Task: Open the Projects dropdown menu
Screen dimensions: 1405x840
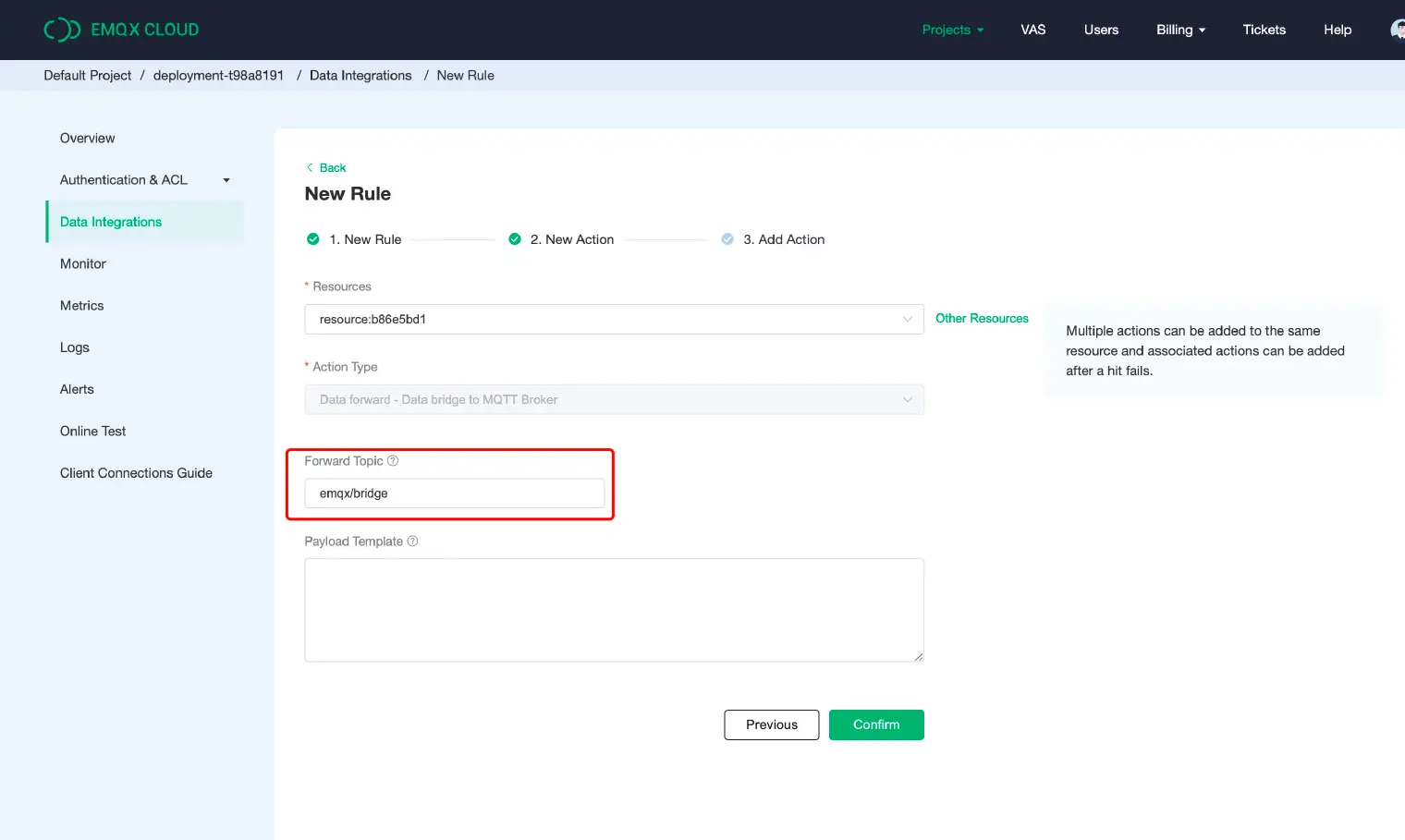Action: [x=953, y=30]
